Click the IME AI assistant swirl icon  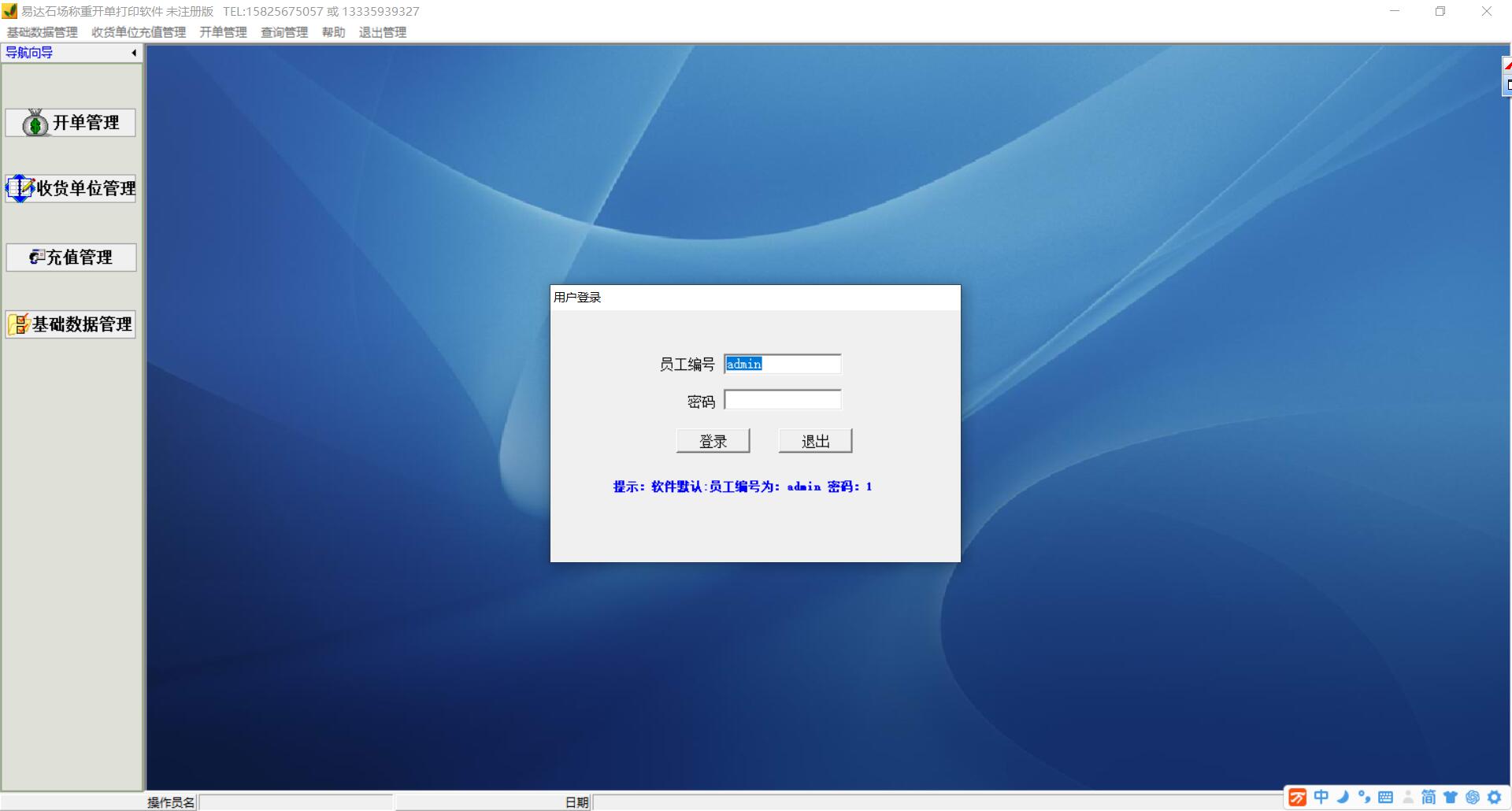click(1473, 798)
